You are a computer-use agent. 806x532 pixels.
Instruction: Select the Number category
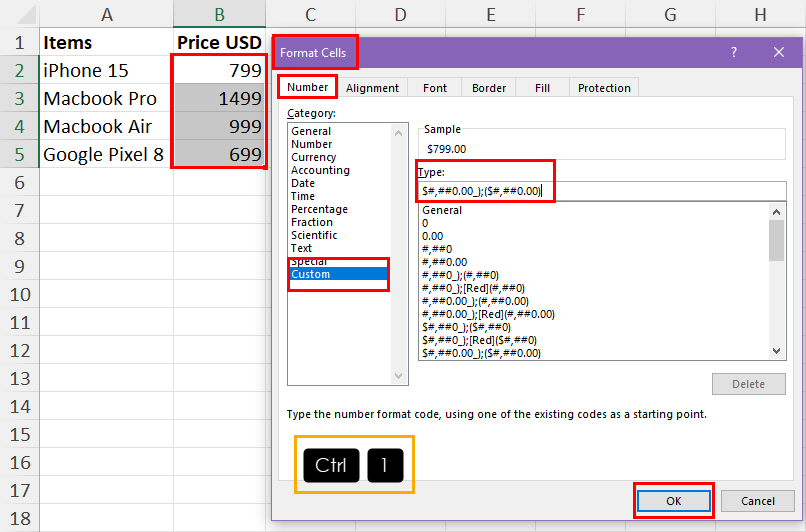click(x=312, y=144)
